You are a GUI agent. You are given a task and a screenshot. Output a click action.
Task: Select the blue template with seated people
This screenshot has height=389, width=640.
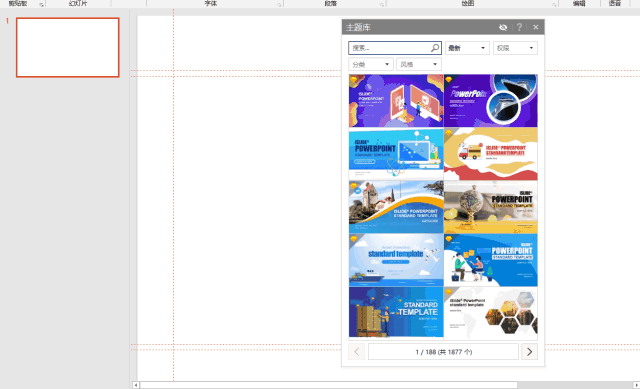click(x=491, y=260)
